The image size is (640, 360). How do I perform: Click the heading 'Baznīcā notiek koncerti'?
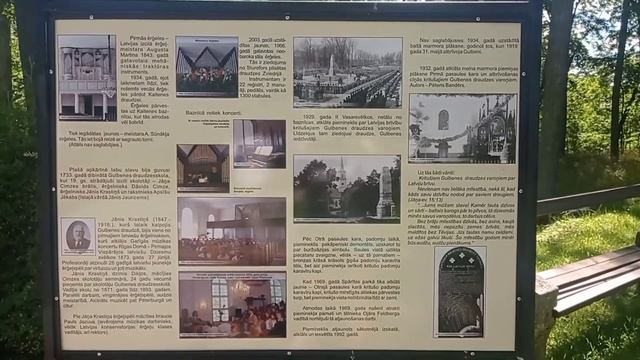213,113
